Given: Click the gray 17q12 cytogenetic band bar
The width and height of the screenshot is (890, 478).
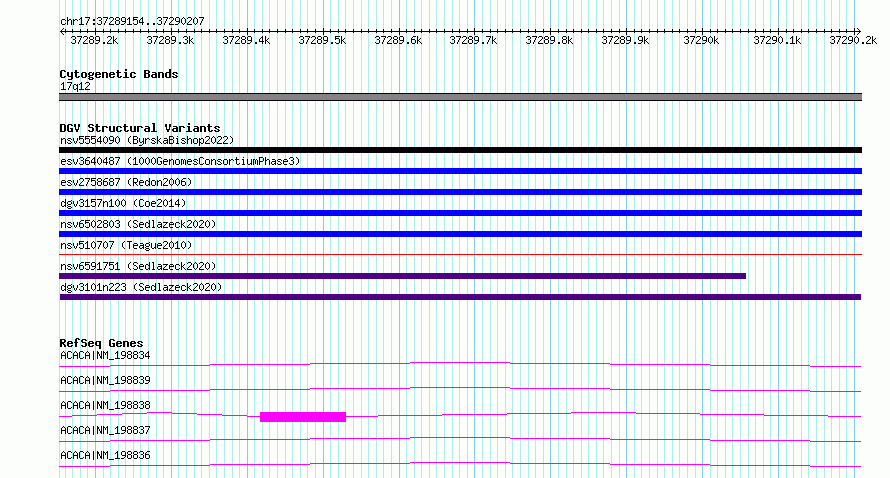Looking at the screenshot, I should [460, 97].
